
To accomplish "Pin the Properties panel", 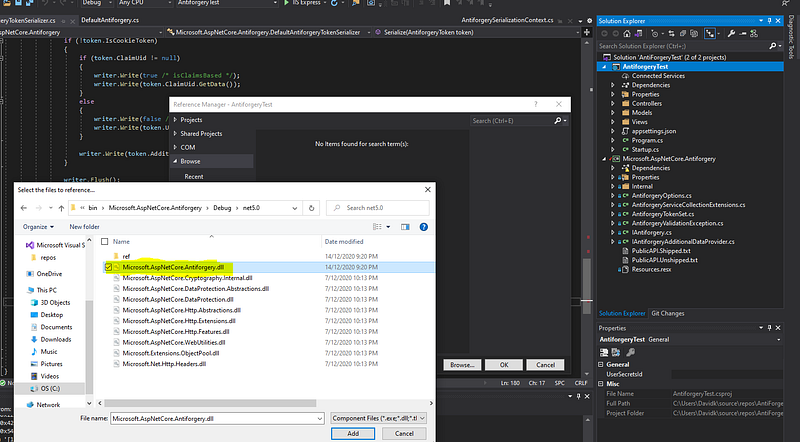I will (x=769, y=328).
